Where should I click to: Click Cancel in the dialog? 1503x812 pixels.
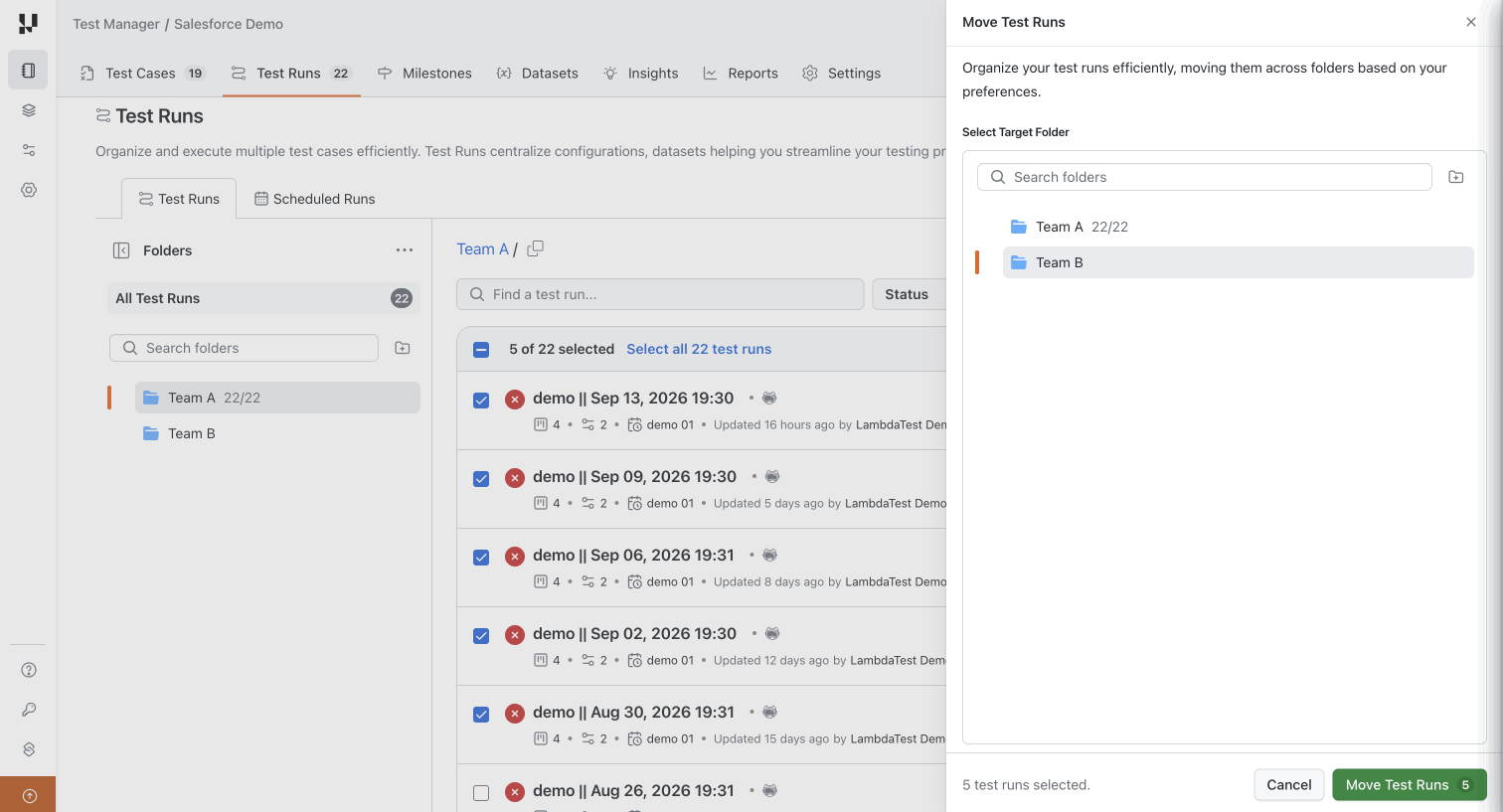[x=1289, y=785]
